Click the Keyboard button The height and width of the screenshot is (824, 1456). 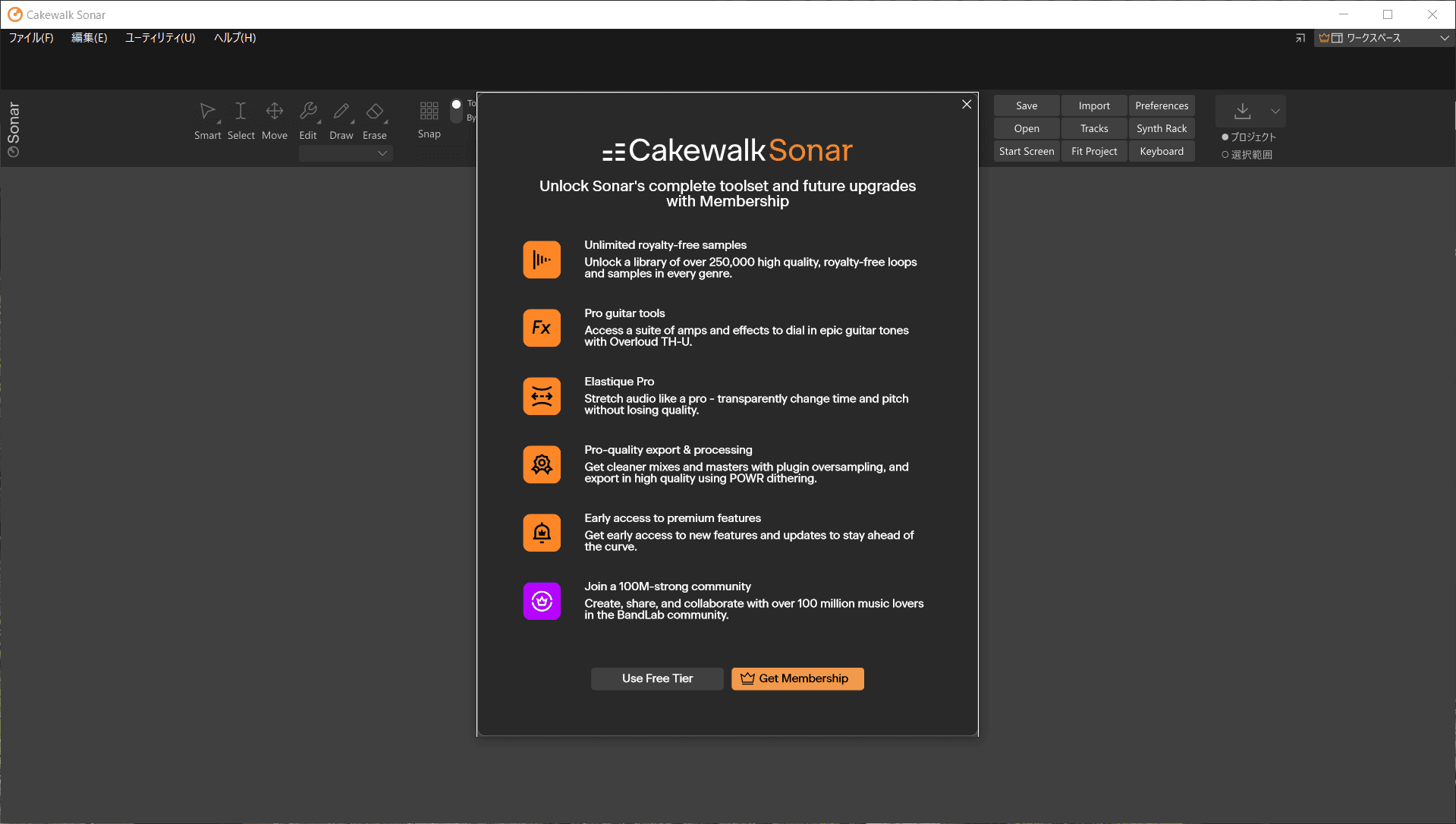pos(1162,151)
